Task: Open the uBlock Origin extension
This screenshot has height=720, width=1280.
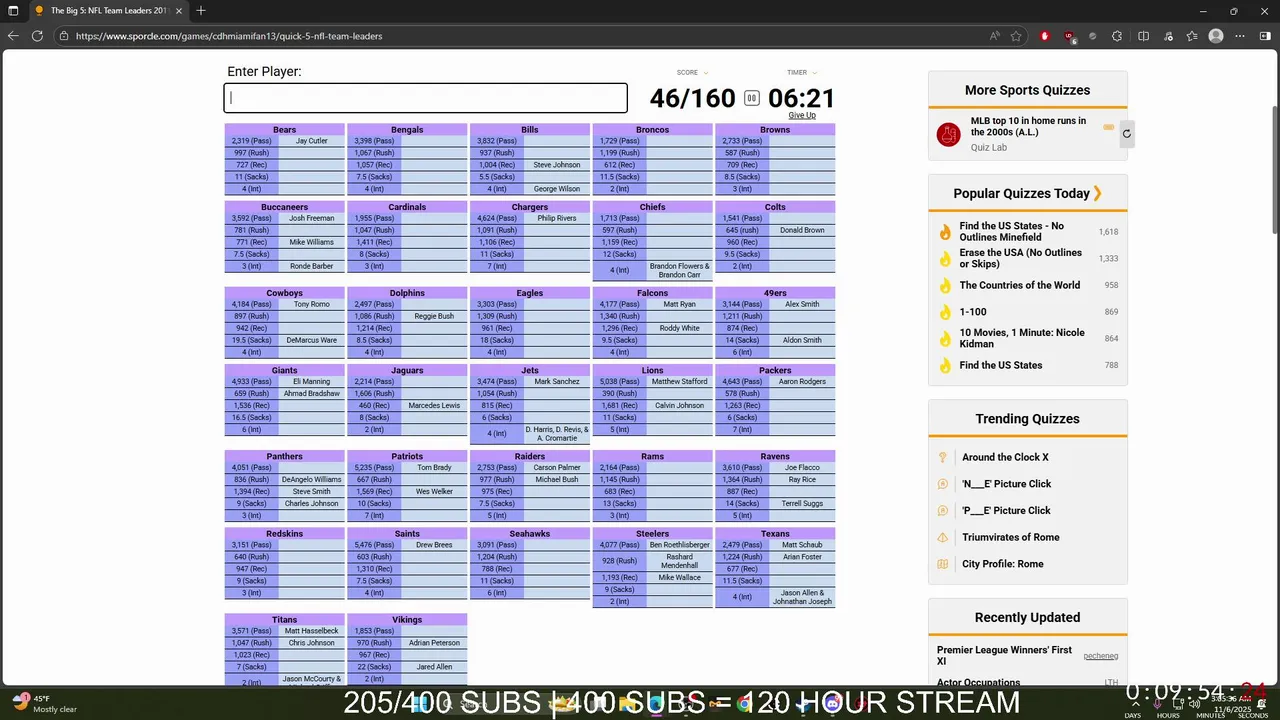Action: [1070, 36]
